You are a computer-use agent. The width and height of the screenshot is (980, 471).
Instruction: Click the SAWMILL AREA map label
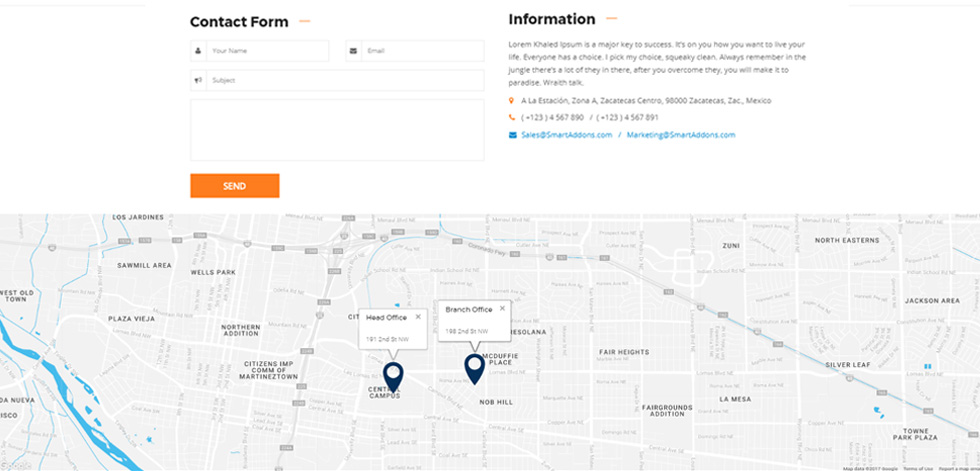(144, 265)
